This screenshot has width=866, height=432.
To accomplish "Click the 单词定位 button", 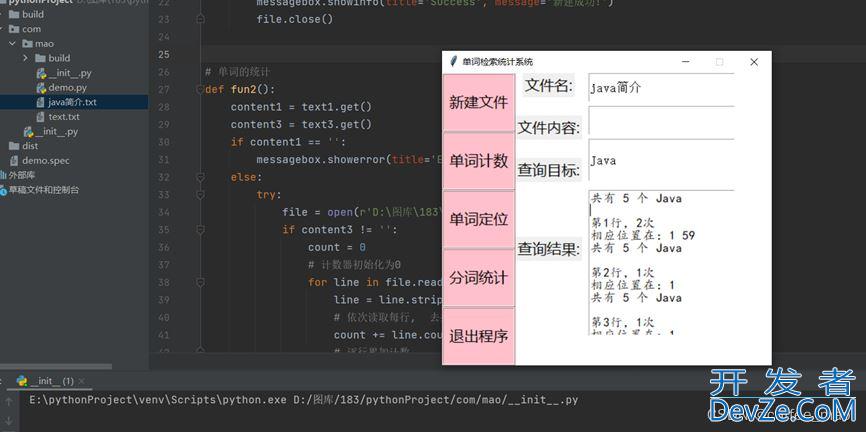I will tap(478, 219).
